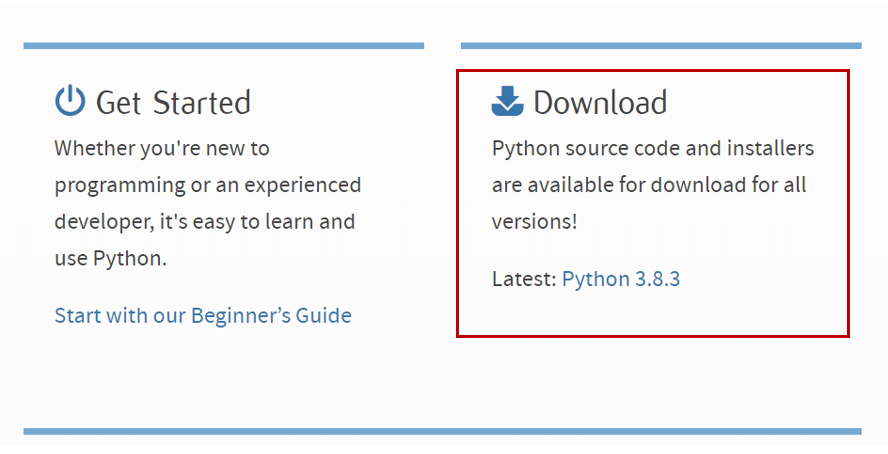Click the 'Python source code and installers' text
888x454 pixels.
point(653,149)
